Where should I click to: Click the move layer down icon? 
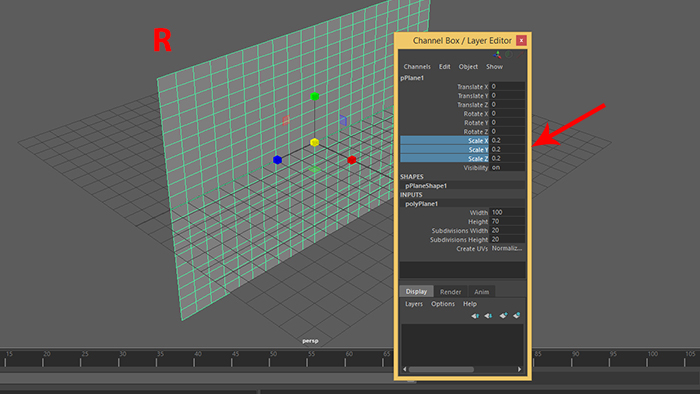coord(488,315)
